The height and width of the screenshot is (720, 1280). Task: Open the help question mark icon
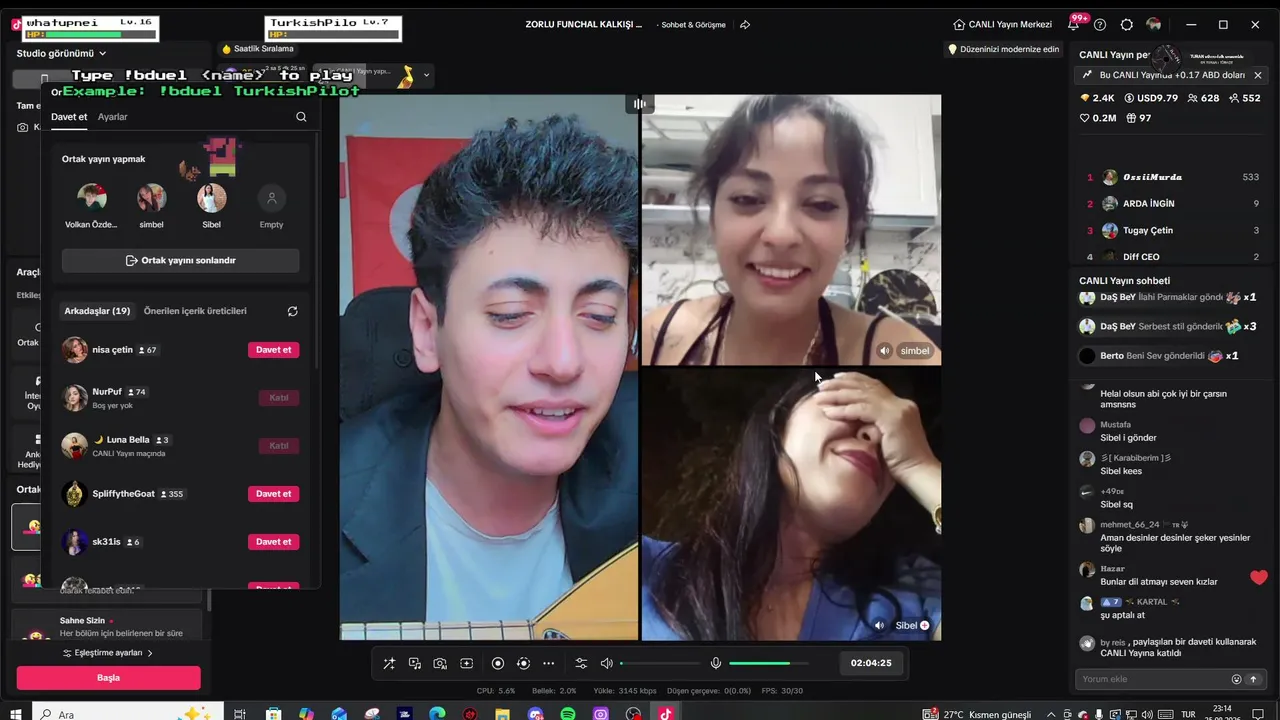click(x=1100, y=24)
